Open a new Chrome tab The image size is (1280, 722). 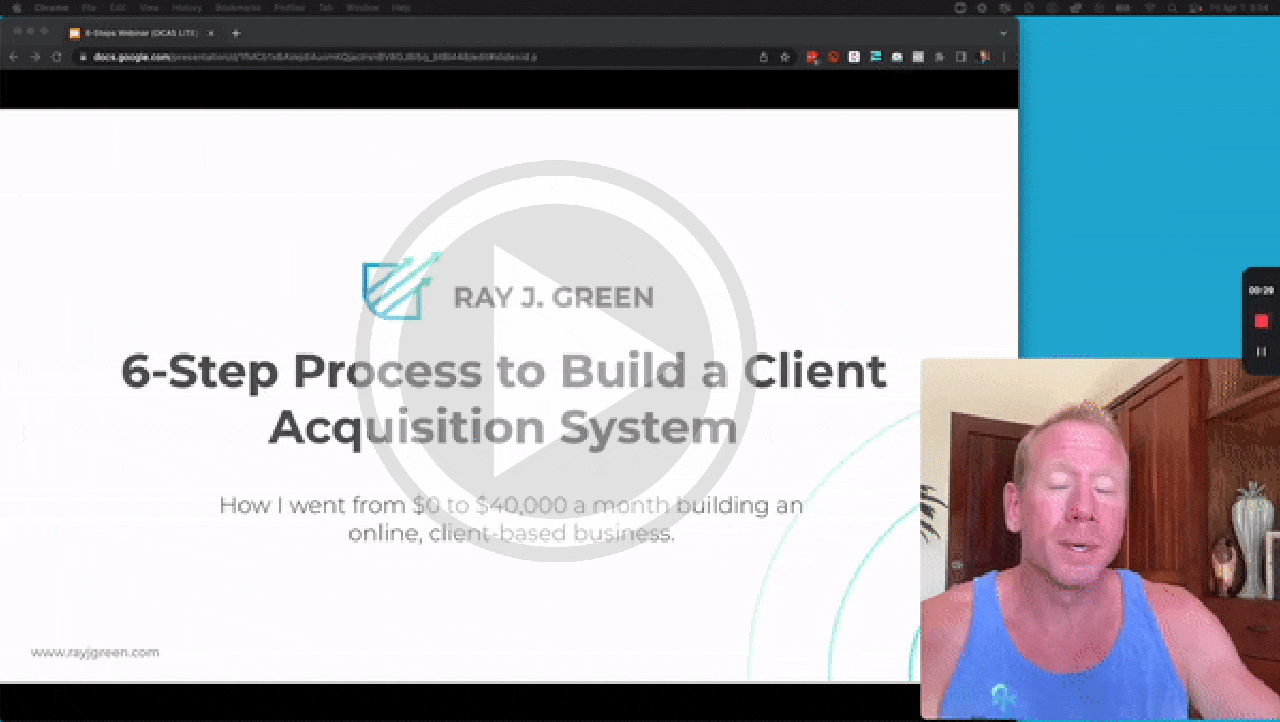coord(236,33)
